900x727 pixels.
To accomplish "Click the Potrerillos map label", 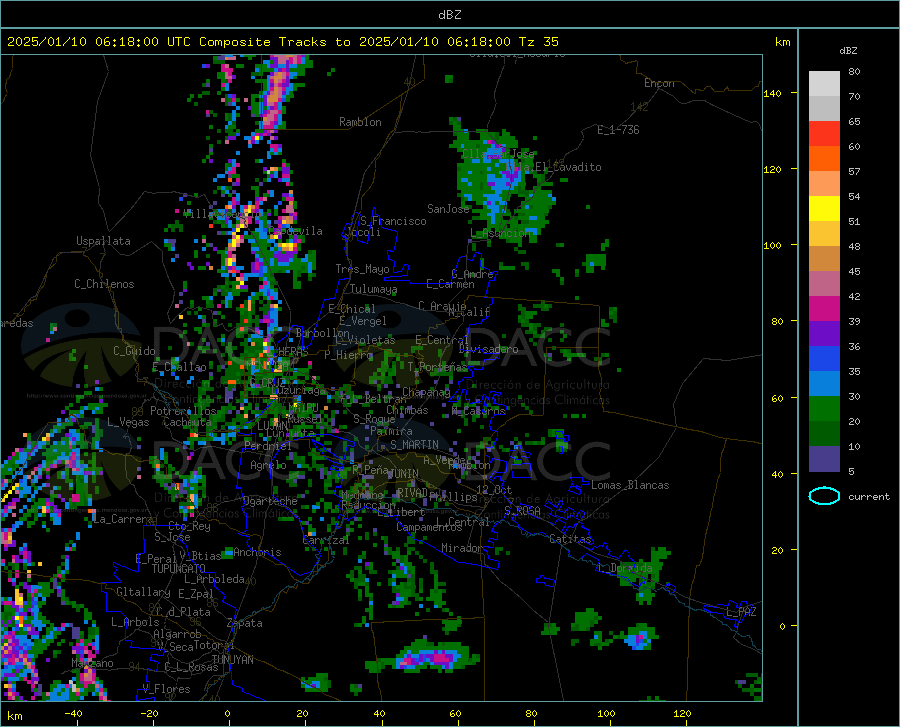I will [x=183, y=411].
